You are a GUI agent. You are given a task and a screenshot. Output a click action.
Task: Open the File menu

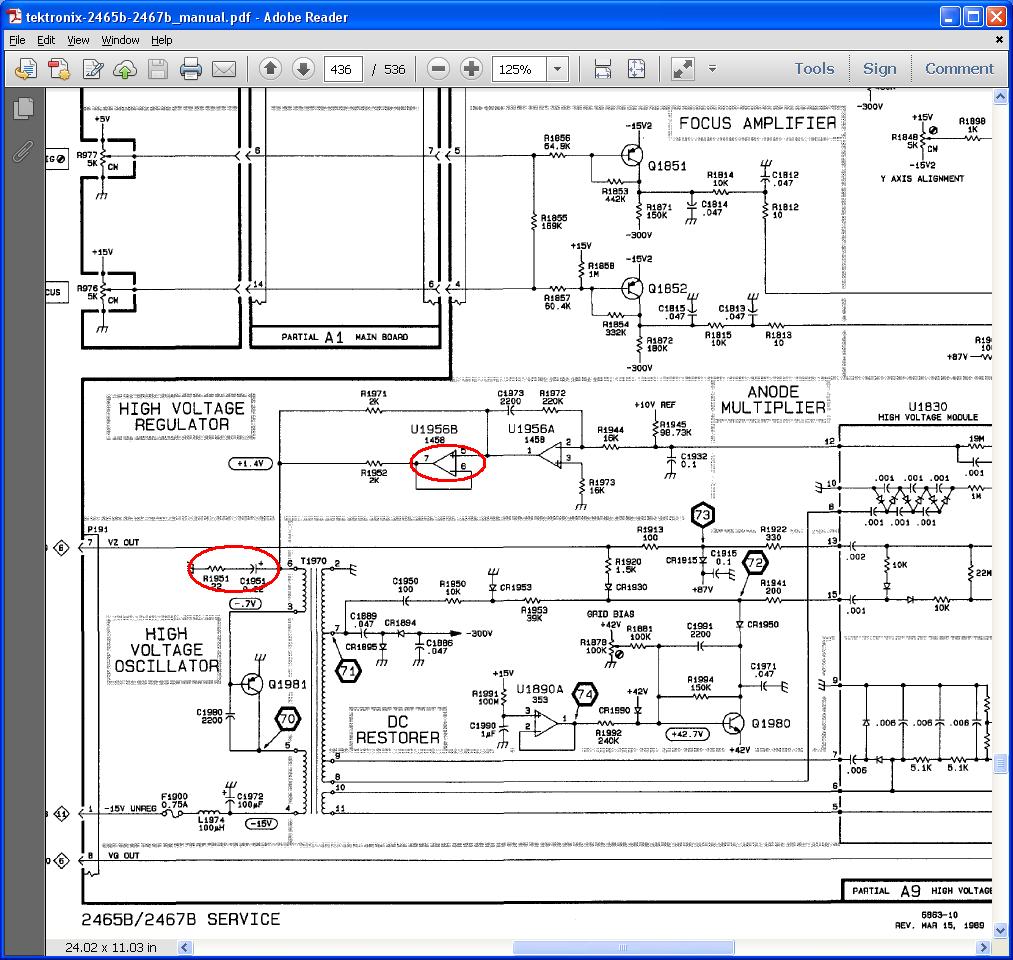(x=17, y=40)
